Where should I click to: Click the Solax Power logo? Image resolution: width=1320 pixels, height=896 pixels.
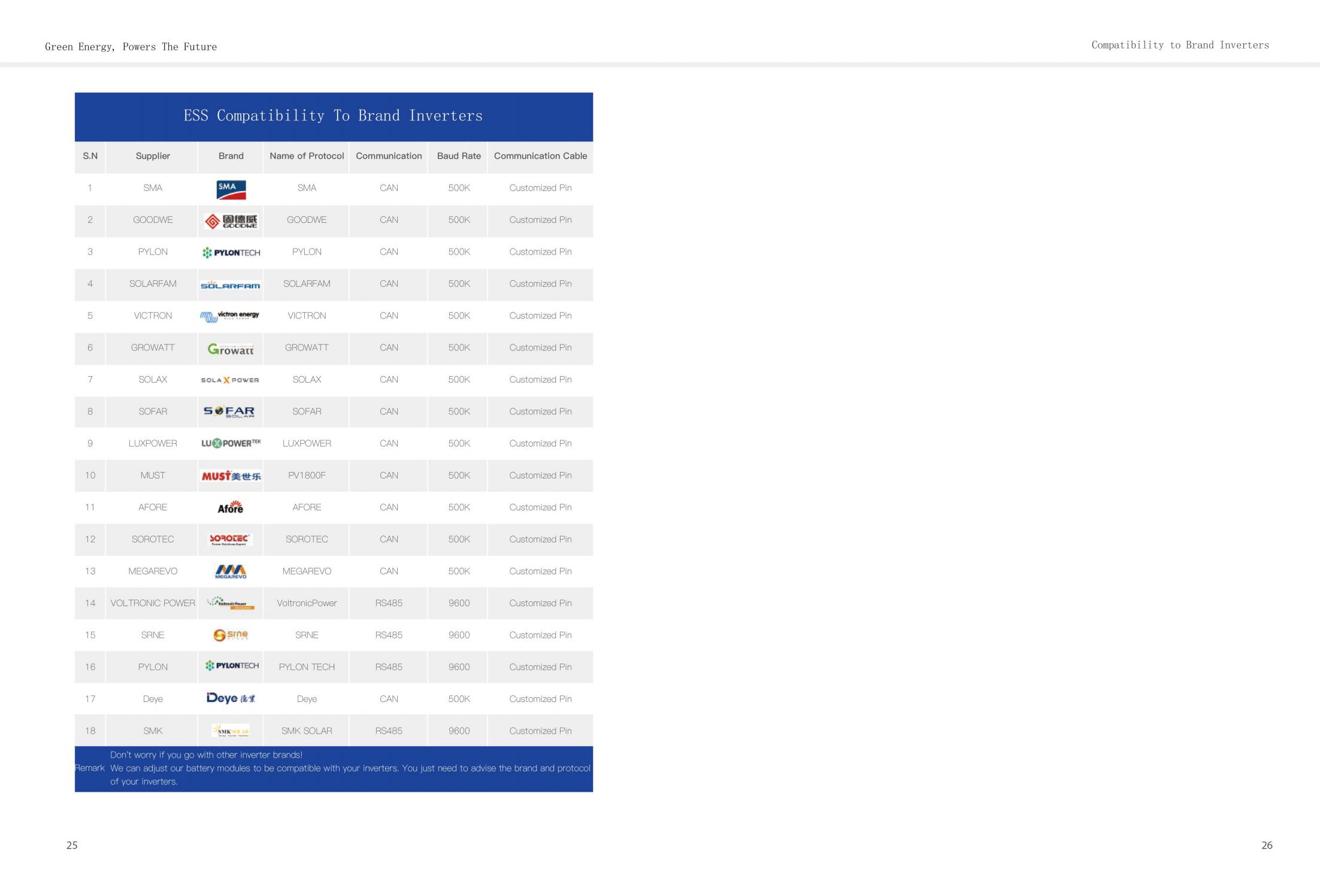pos(230,380)
